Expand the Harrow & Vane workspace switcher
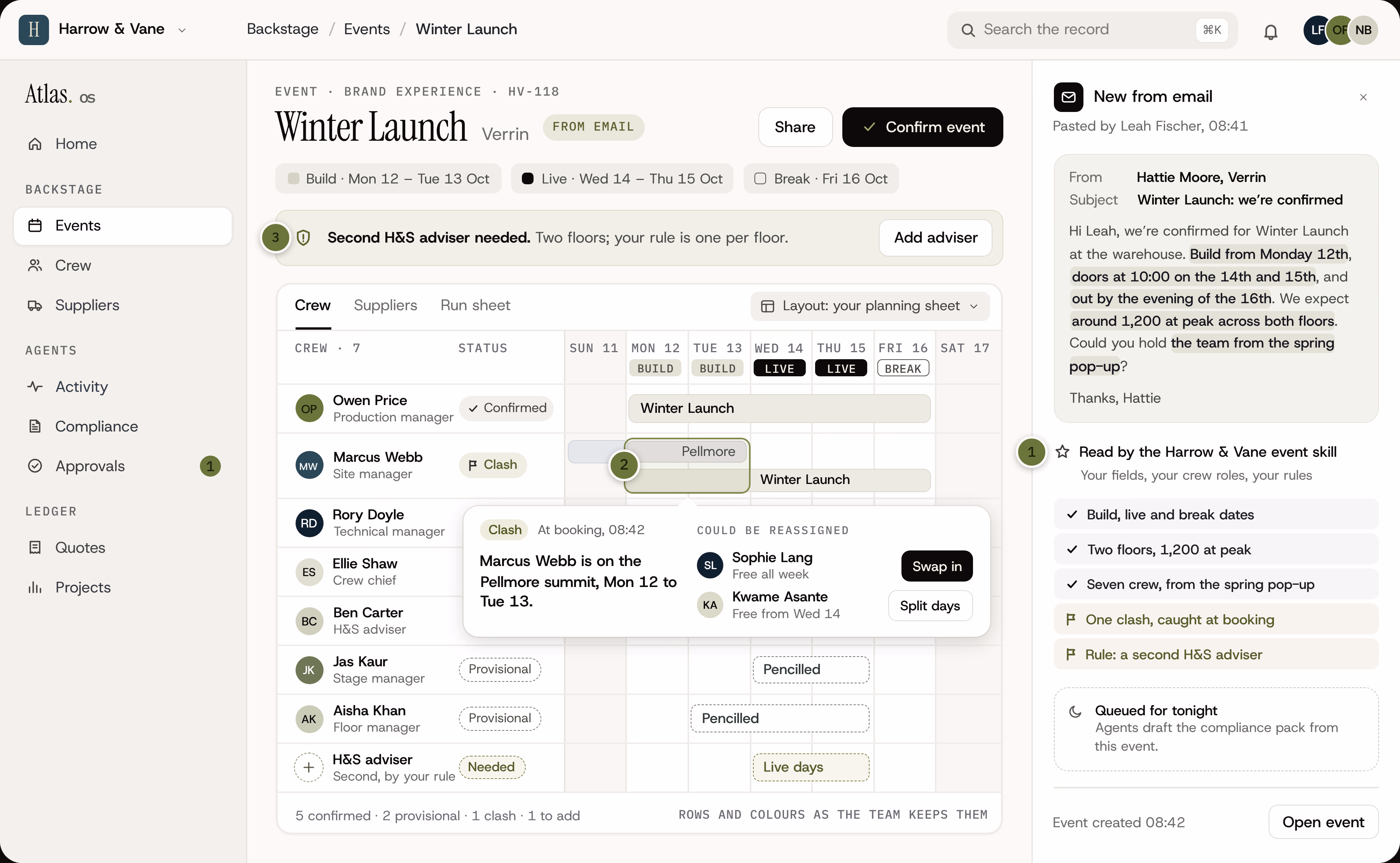Viewport: 1400px width, 863px height. tap(182, 30)
